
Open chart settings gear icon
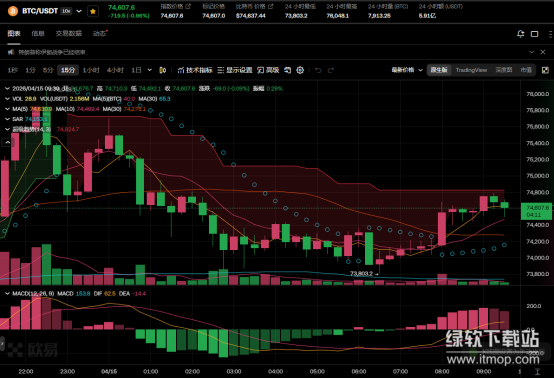300,70
